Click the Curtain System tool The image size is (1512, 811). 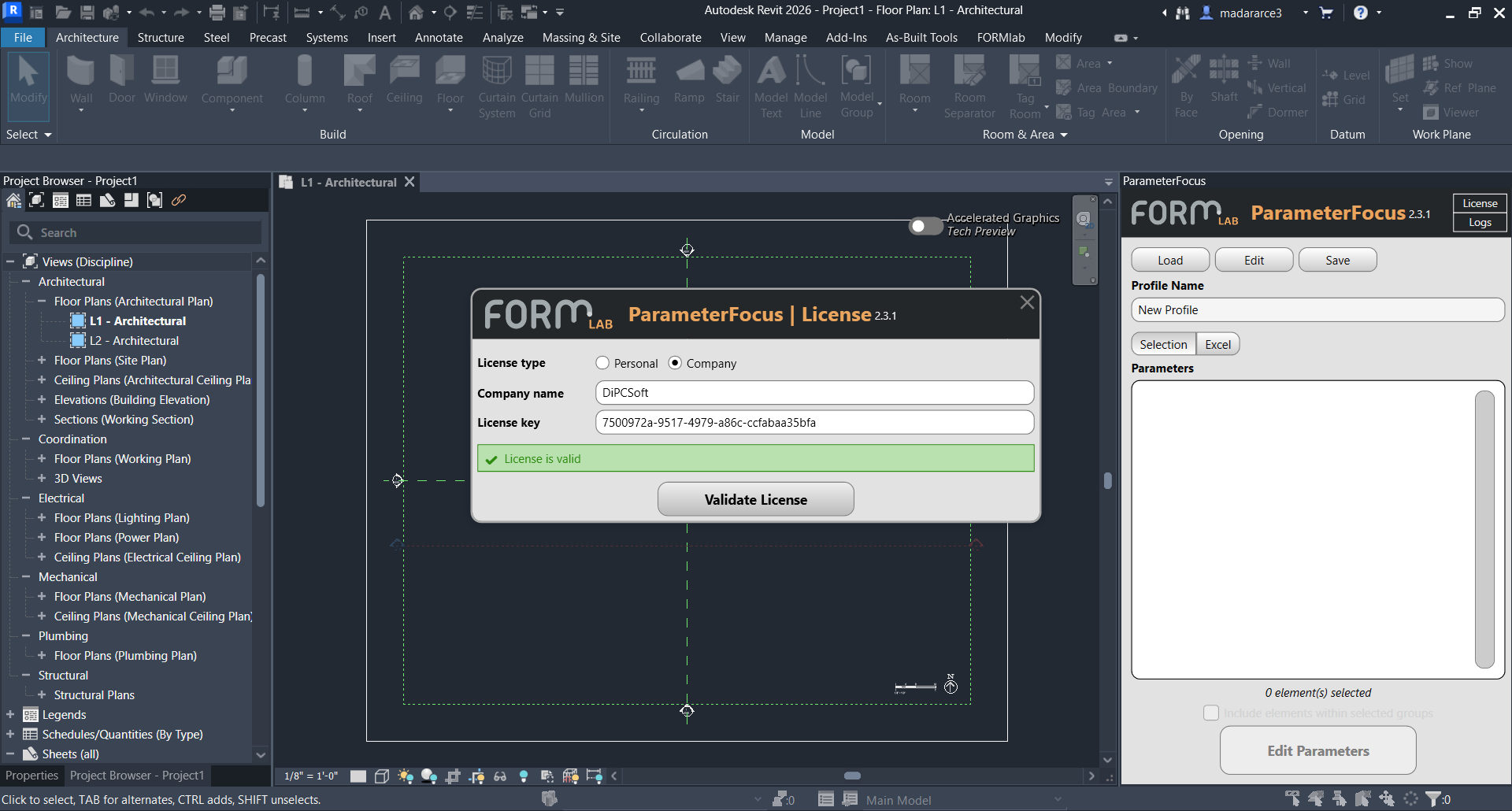click(x=497, y=87)
